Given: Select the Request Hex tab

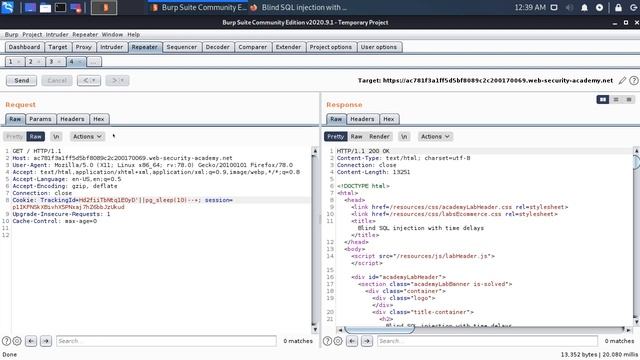Looking at the screenshot, I should 99,119.
